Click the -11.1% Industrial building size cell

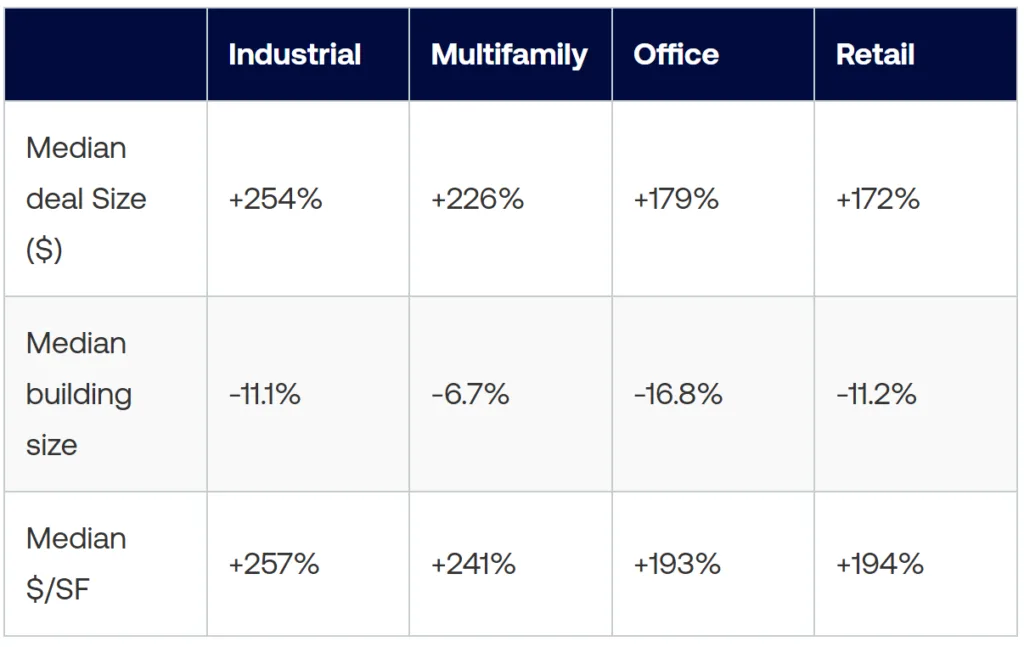click(x=265, y=394)
